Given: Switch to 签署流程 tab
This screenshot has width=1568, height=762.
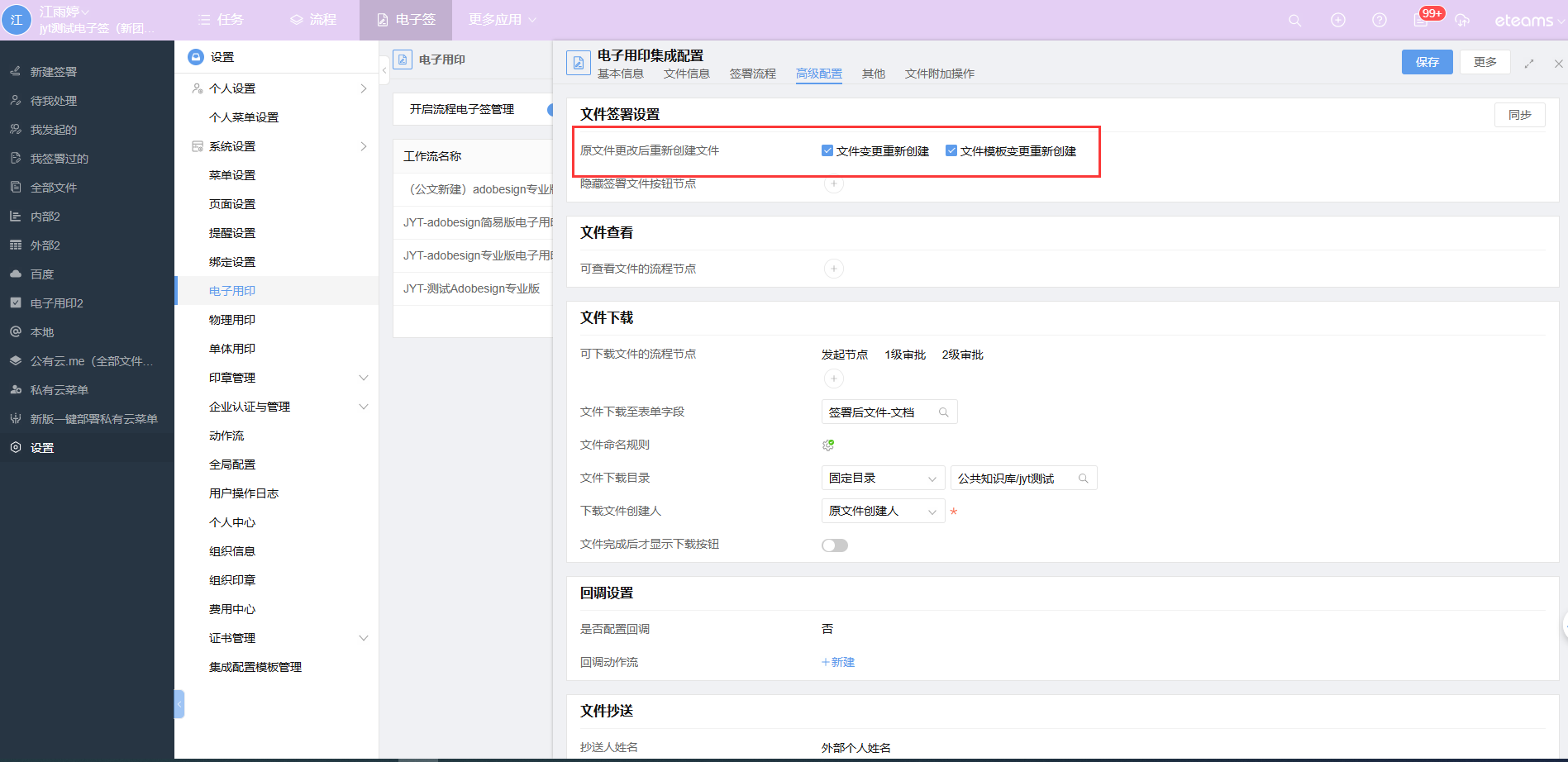Looking at the screenshot, I should [753, 74].
